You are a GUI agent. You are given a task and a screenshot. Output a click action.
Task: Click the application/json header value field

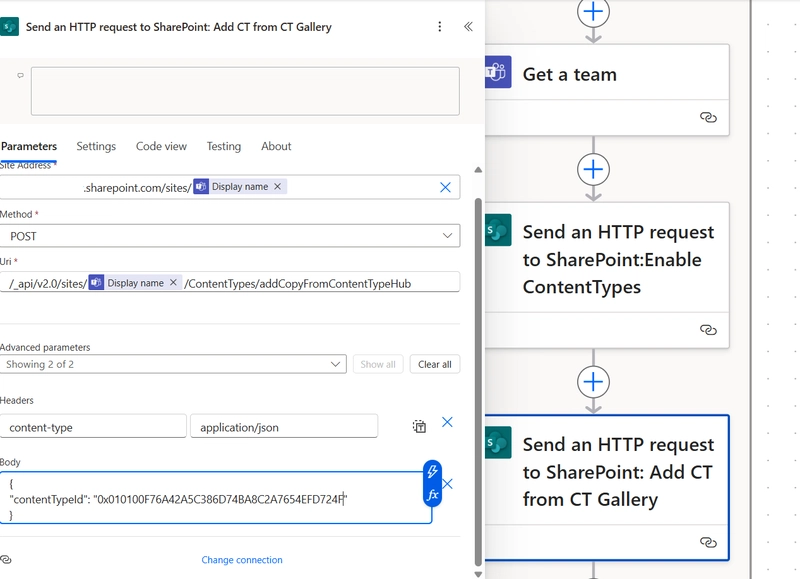[x=284, y=426]
